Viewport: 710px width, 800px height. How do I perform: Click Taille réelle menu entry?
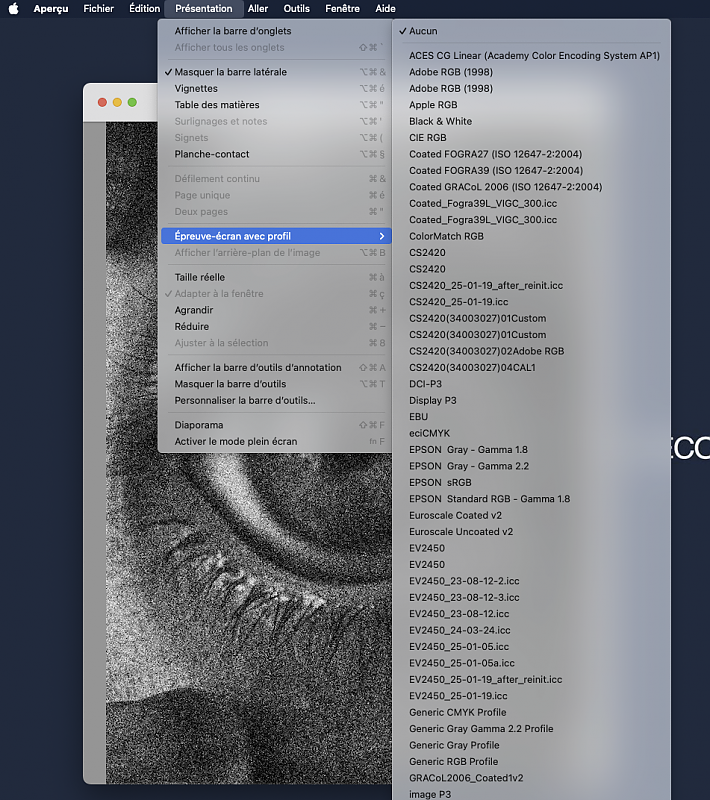200,277
